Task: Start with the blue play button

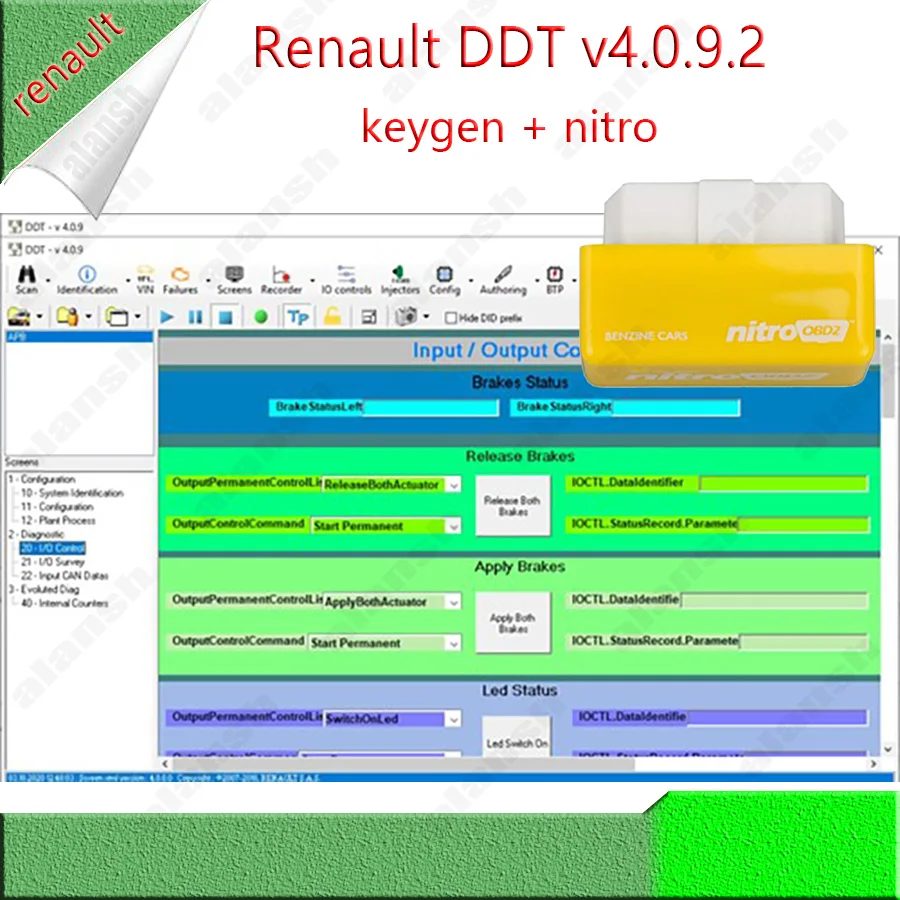Action: coord(167,317)
